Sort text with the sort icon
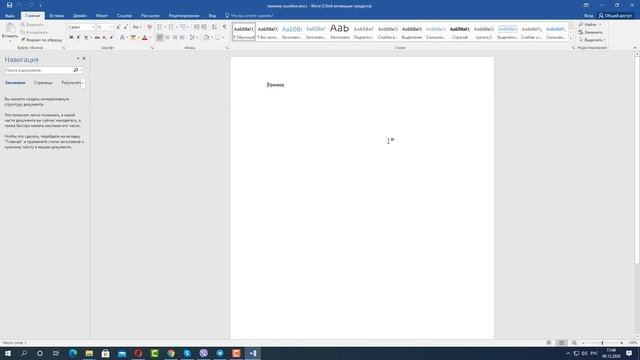The width and height of the screenshot is (640, 360). tap(214, 27)
